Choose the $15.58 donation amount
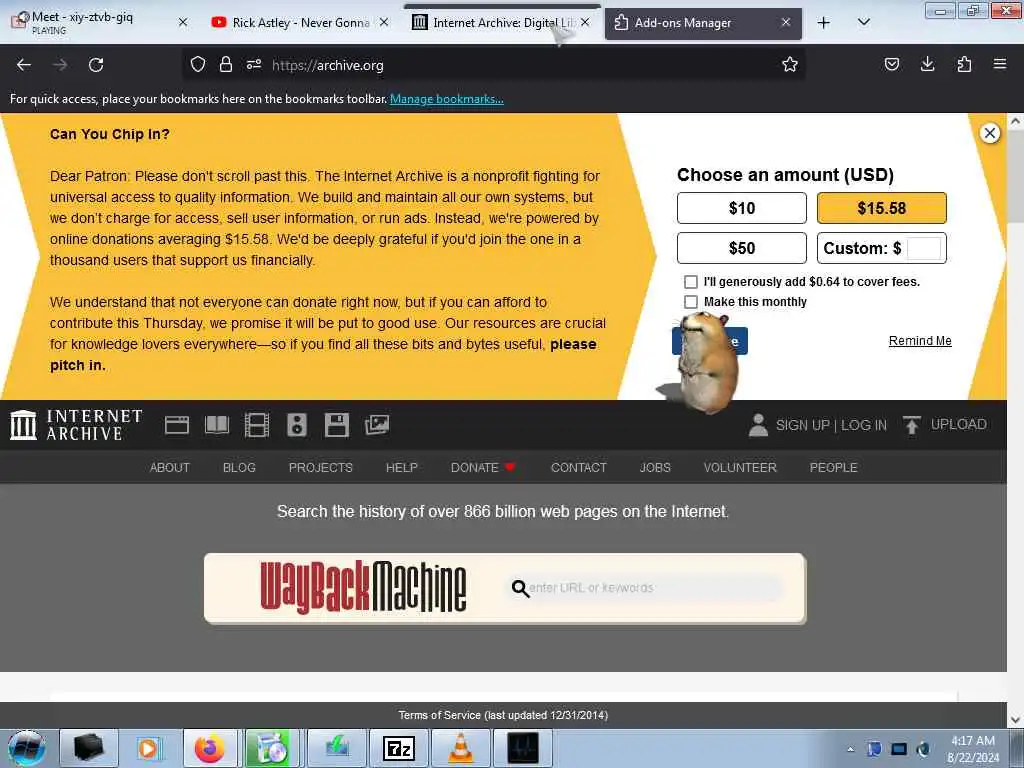 pos(882,208)
